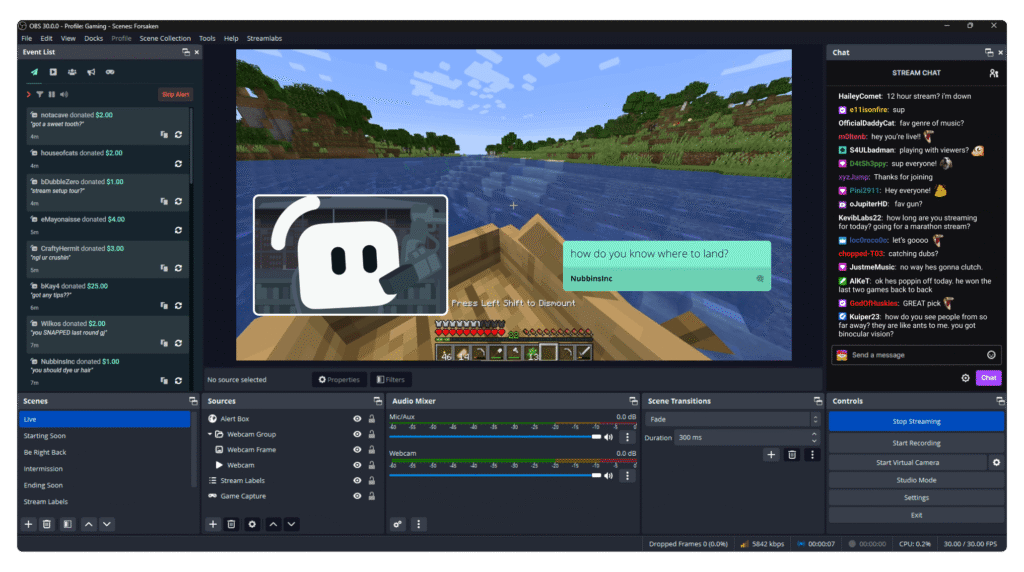The image size is (1024, 572).
Task: Click the purple Chat send button
Action: 989,377
